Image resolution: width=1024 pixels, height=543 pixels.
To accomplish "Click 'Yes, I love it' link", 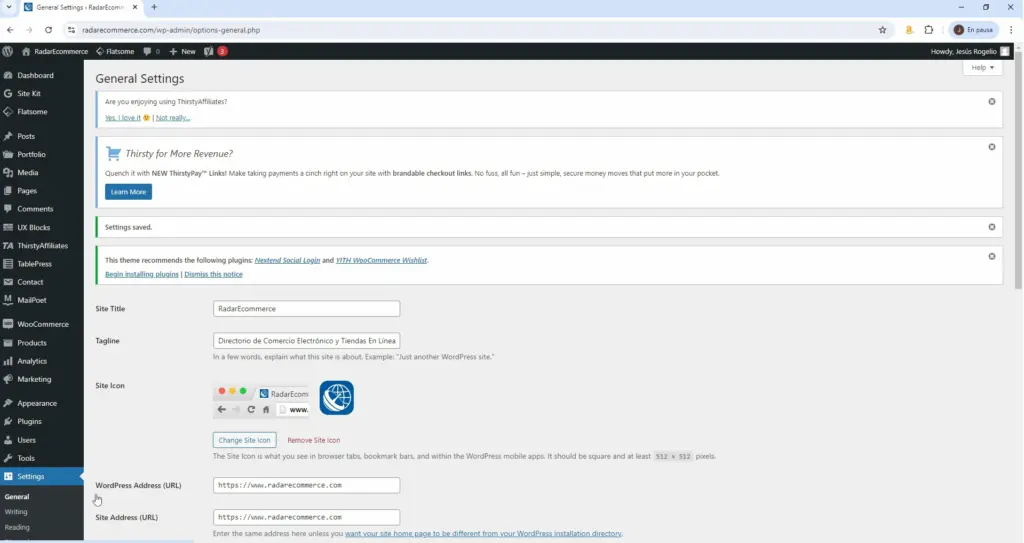I will 123,118.
